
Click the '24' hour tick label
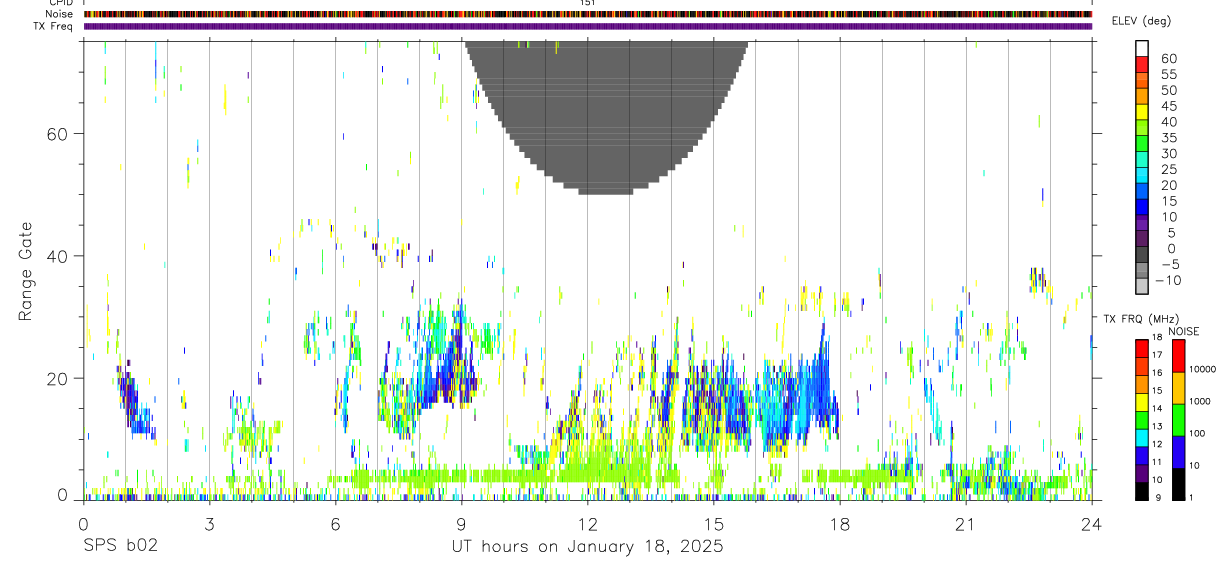(1091, 525)
